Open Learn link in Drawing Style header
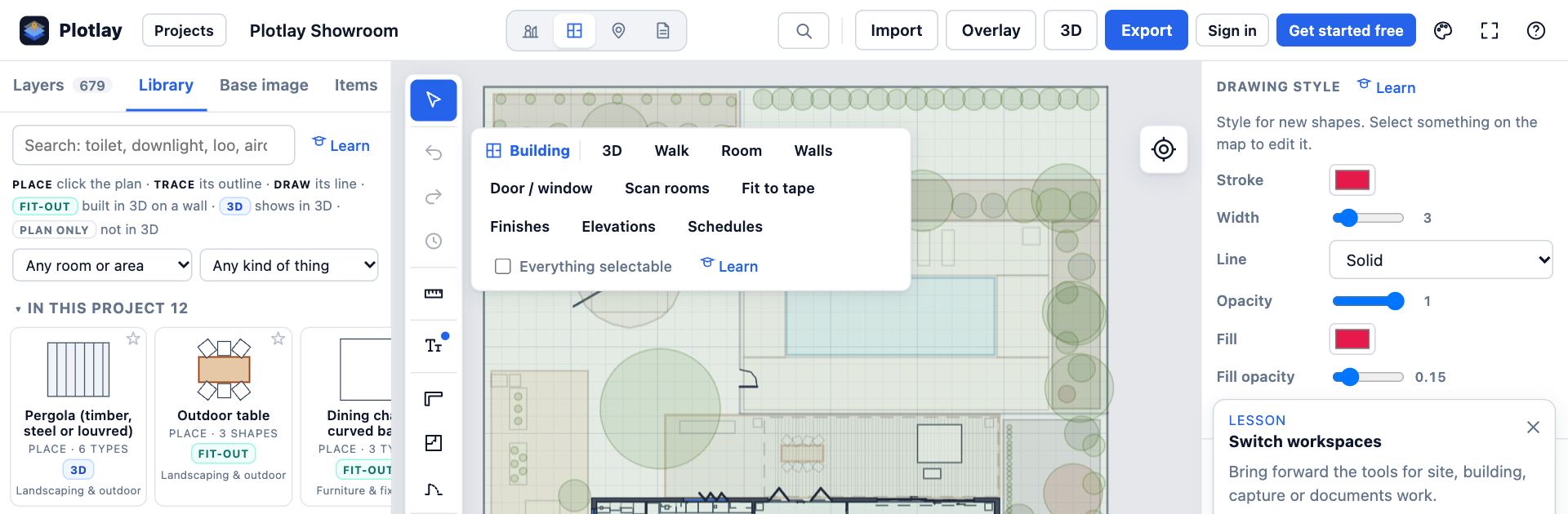1568x514 pixels. click(x=1387, y=86)
